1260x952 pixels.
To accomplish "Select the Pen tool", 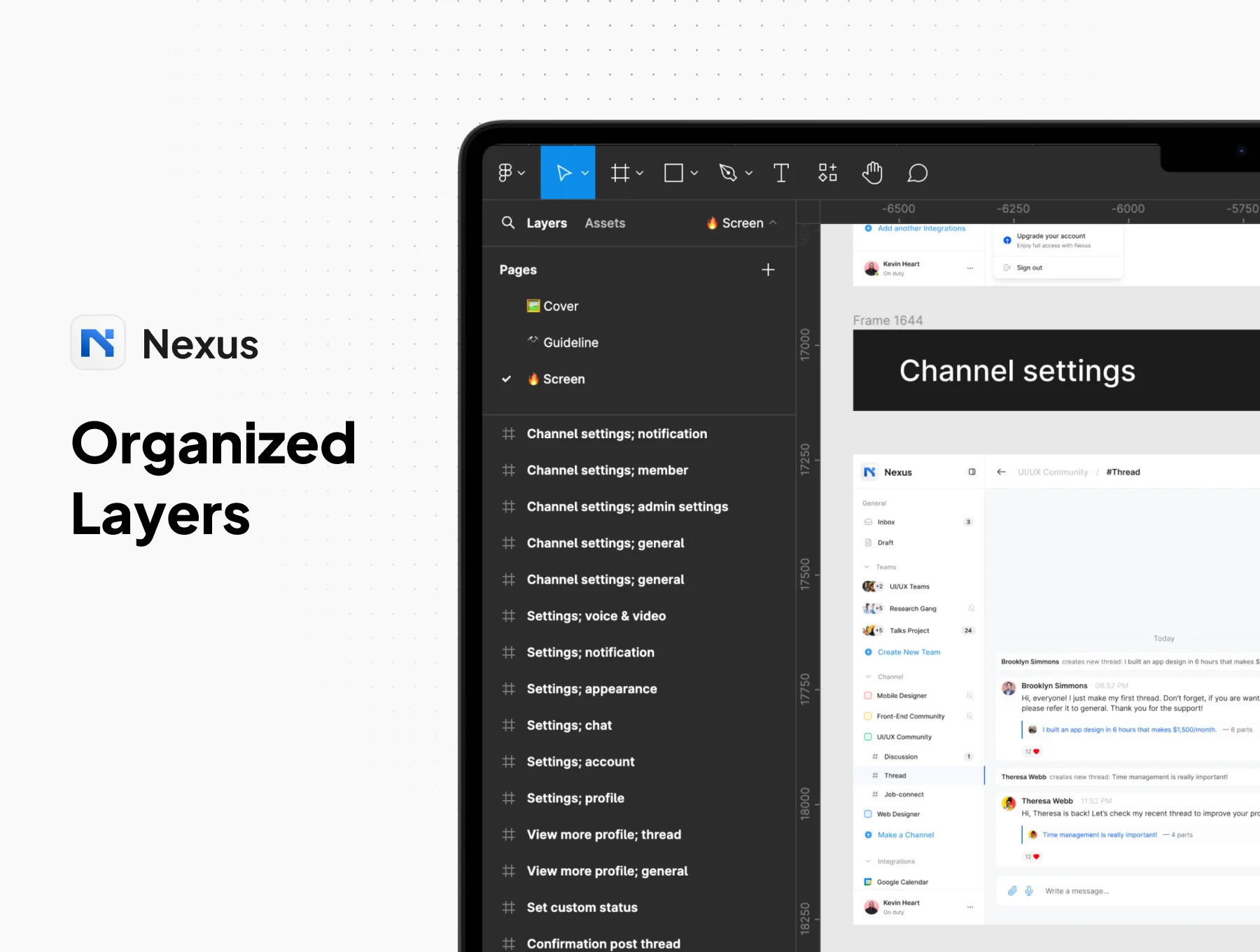I will [728, 173].
